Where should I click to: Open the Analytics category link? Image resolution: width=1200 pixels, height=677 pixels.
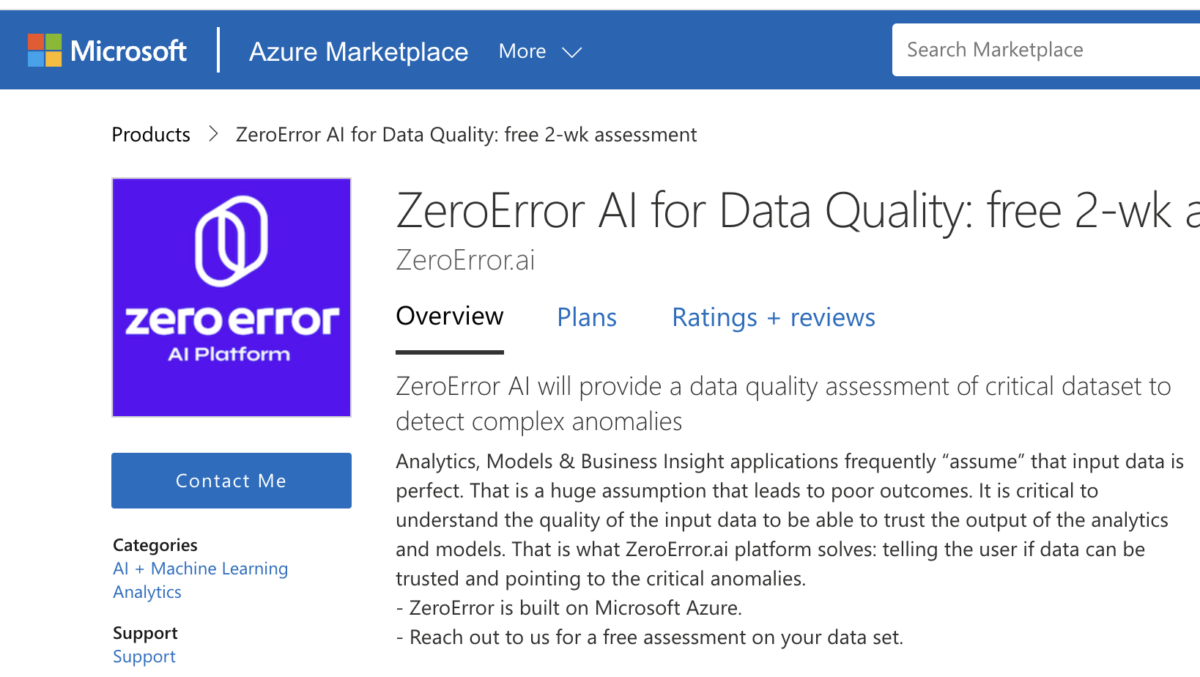(147, 591)
